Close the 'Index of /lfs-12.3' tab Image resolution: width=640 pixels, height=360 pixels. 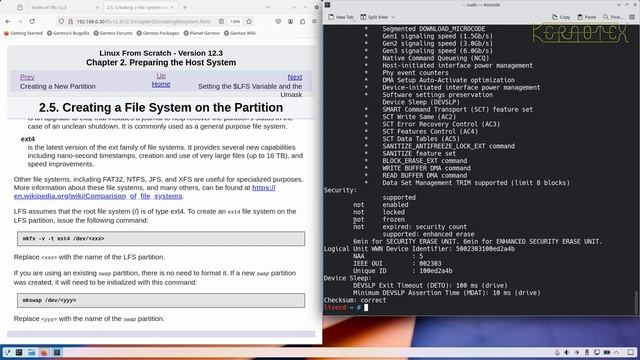click(97, 7)
